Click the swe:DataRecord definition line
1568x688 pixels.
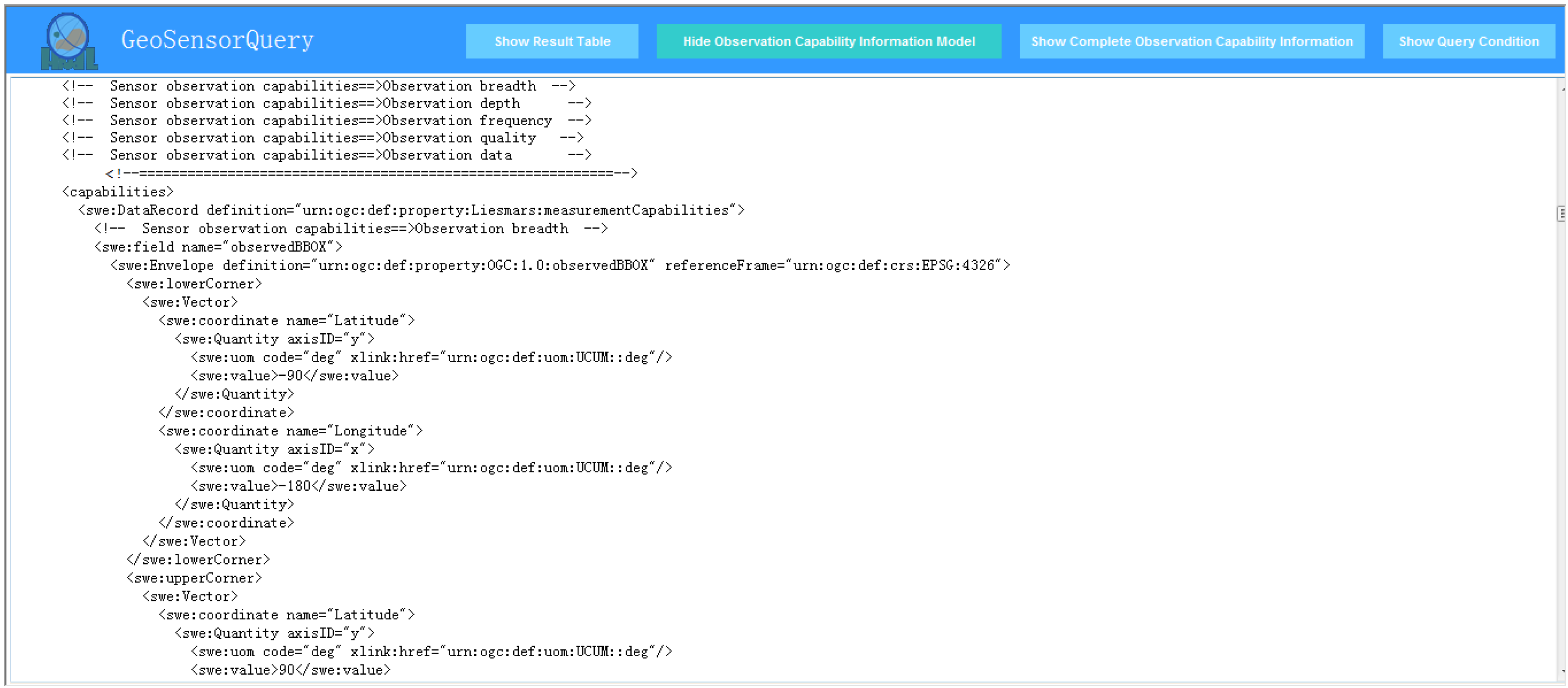(411, 211)
